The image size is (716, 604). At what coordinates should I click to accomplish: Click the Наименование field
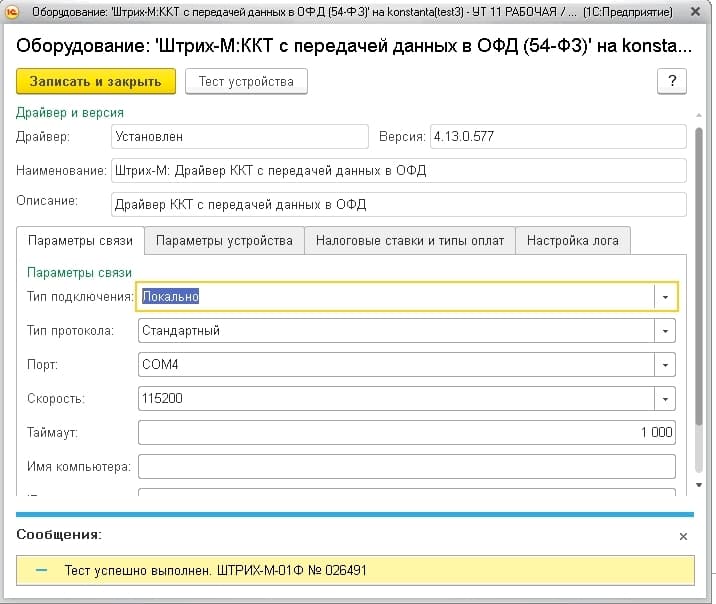[x=399, y=170]
